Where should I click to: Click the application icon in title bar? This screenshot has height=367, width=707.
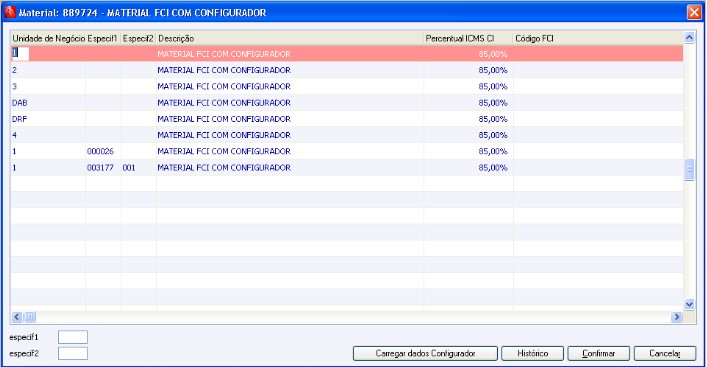tap(10, 12)
